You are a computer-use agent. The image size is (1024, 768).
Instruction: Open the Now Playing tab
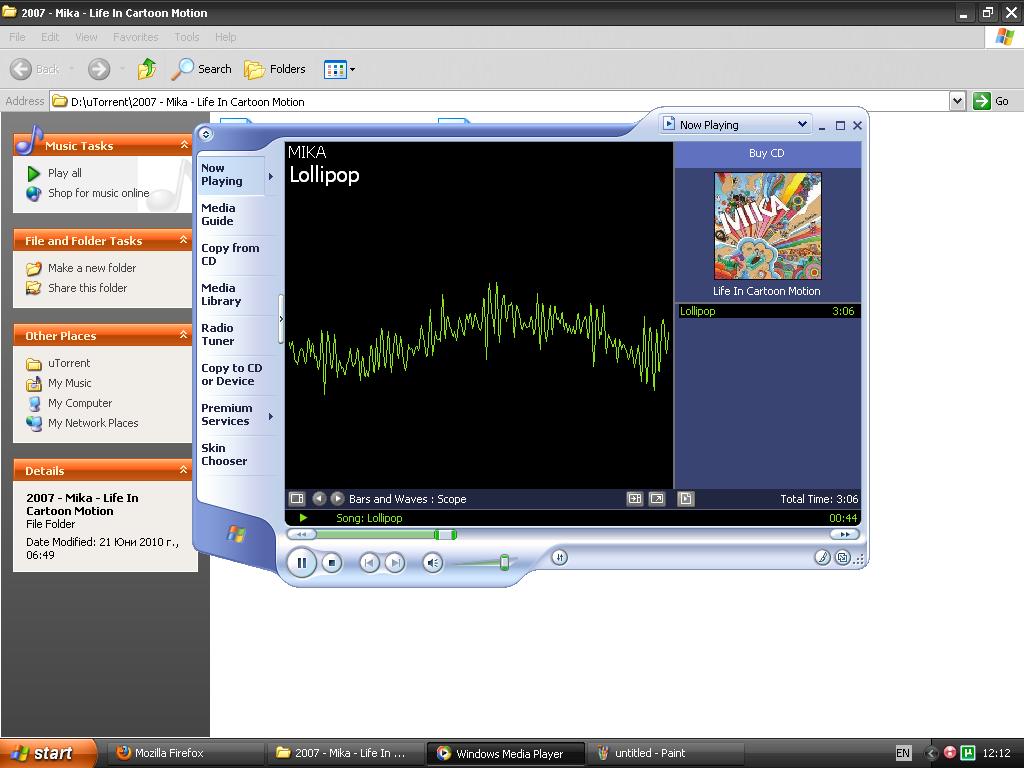pyautogui.click(x=231, y=174)
